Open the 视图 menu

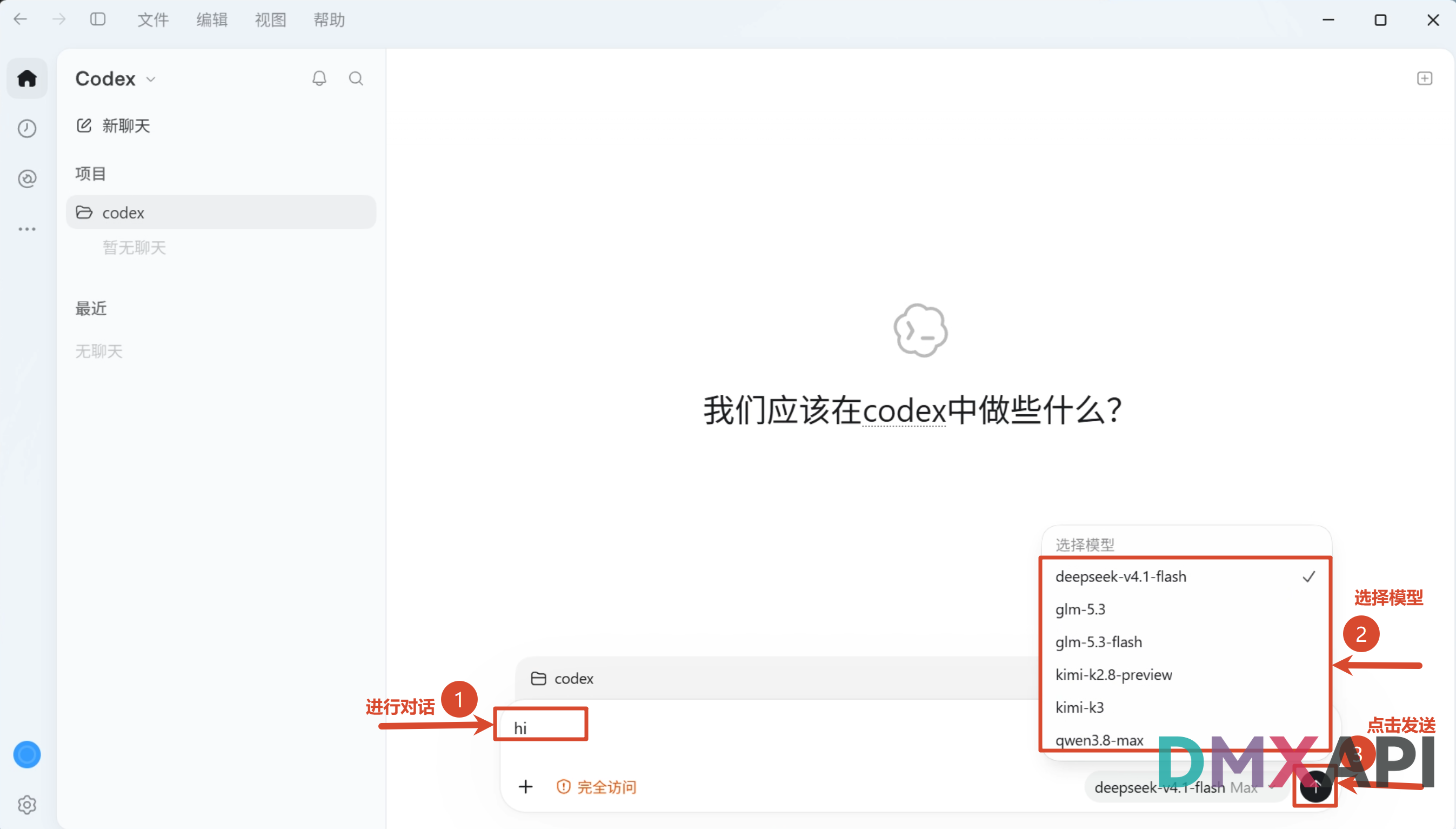pos(270,20)
